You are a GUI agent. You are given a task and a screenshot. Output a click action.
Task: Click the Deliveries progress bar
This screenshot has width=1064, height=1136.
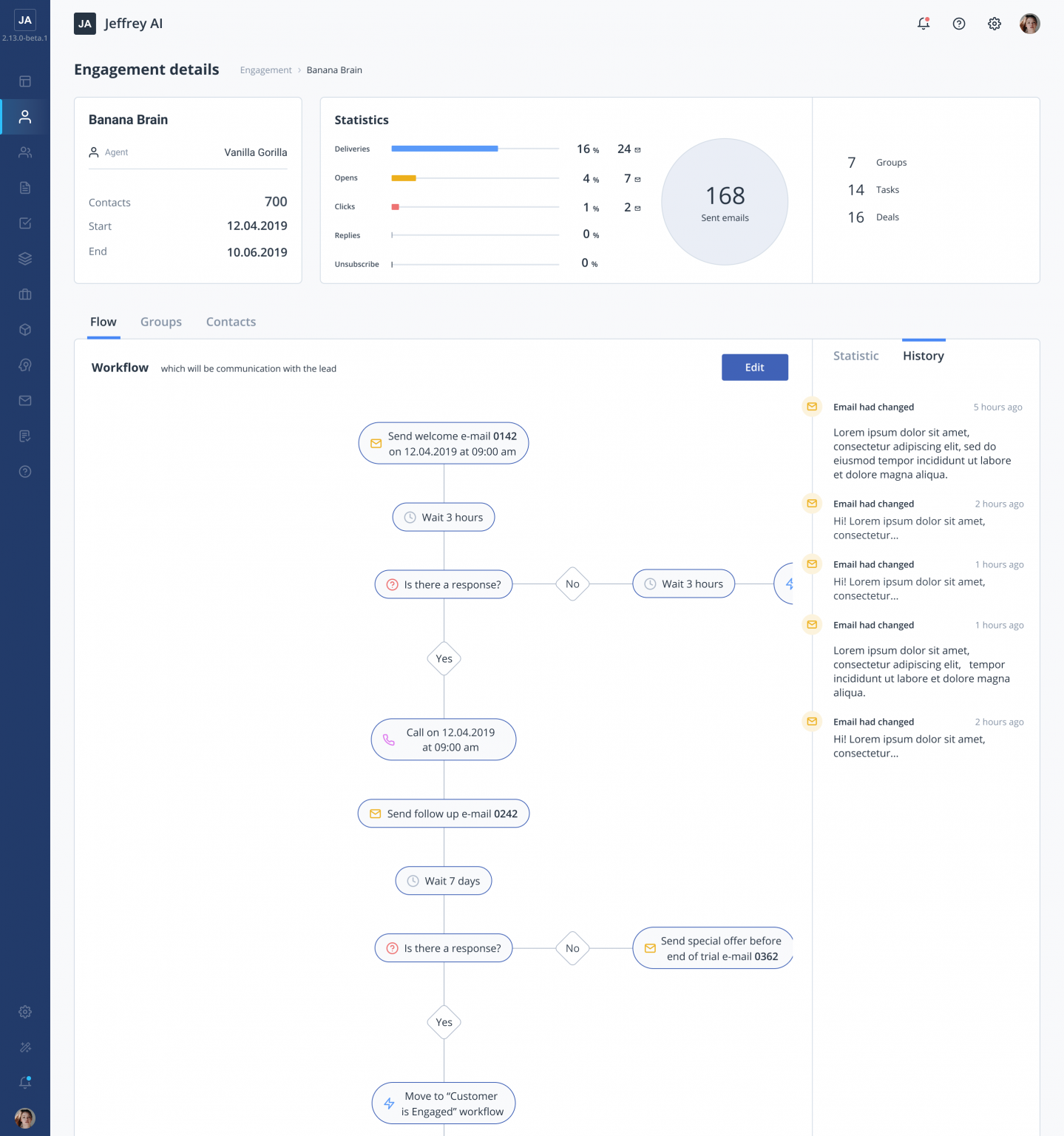[475, 149]
